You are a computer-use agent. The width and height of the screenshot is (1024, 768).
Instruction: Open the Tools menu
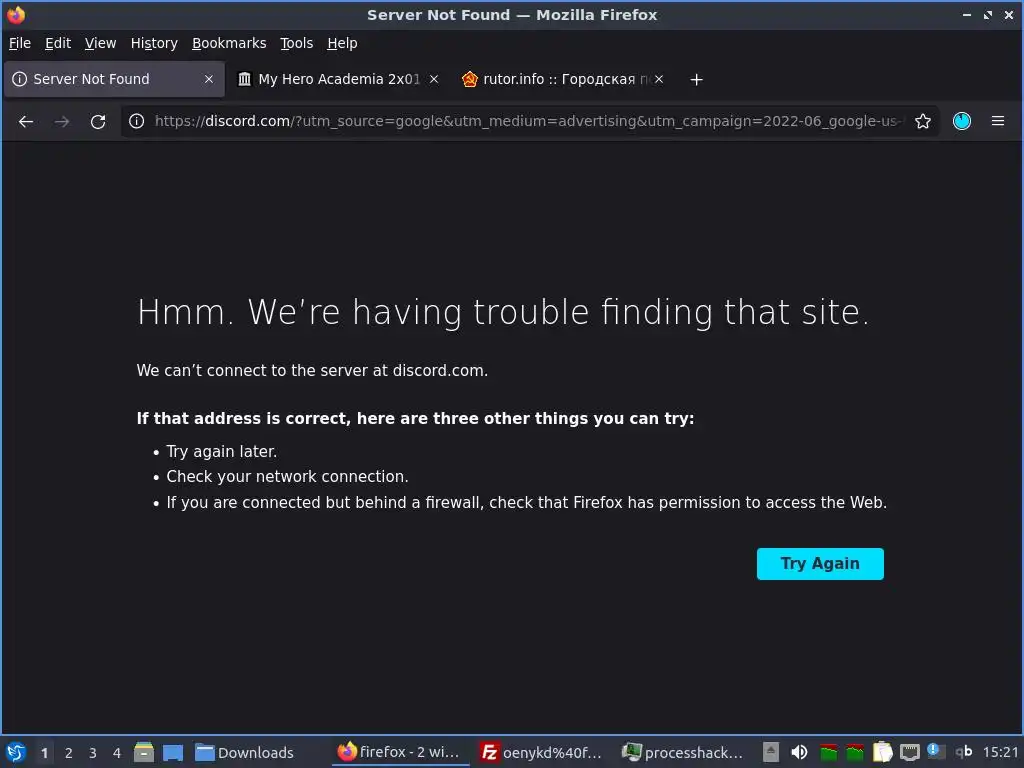296,43
